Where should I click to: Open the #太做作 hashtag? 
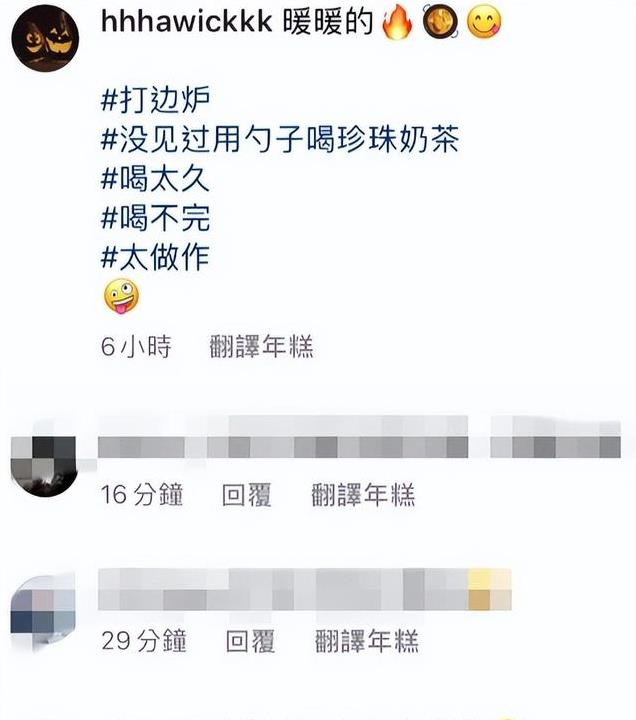[155, 257]
